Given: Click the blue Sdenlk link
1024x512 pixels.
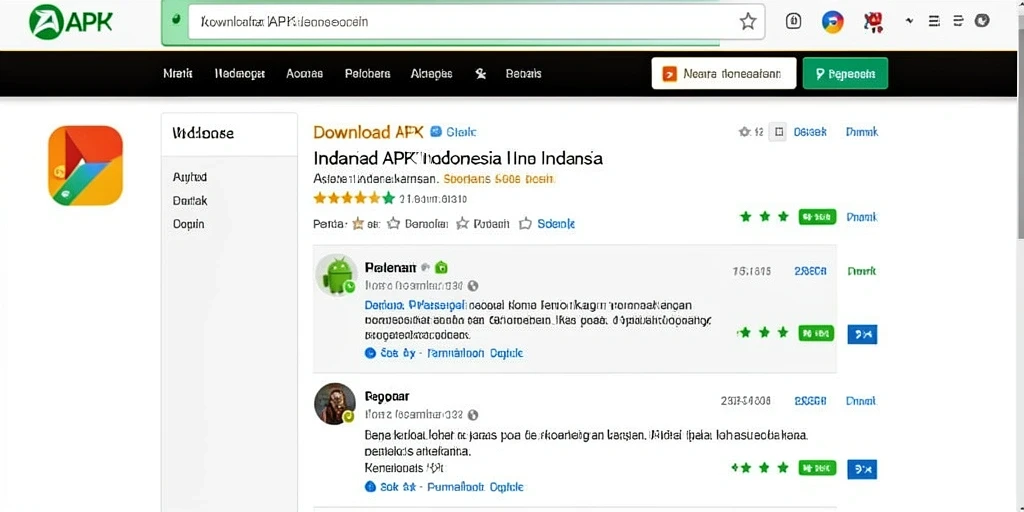Looking at the screenshot, I should point(556,223).
